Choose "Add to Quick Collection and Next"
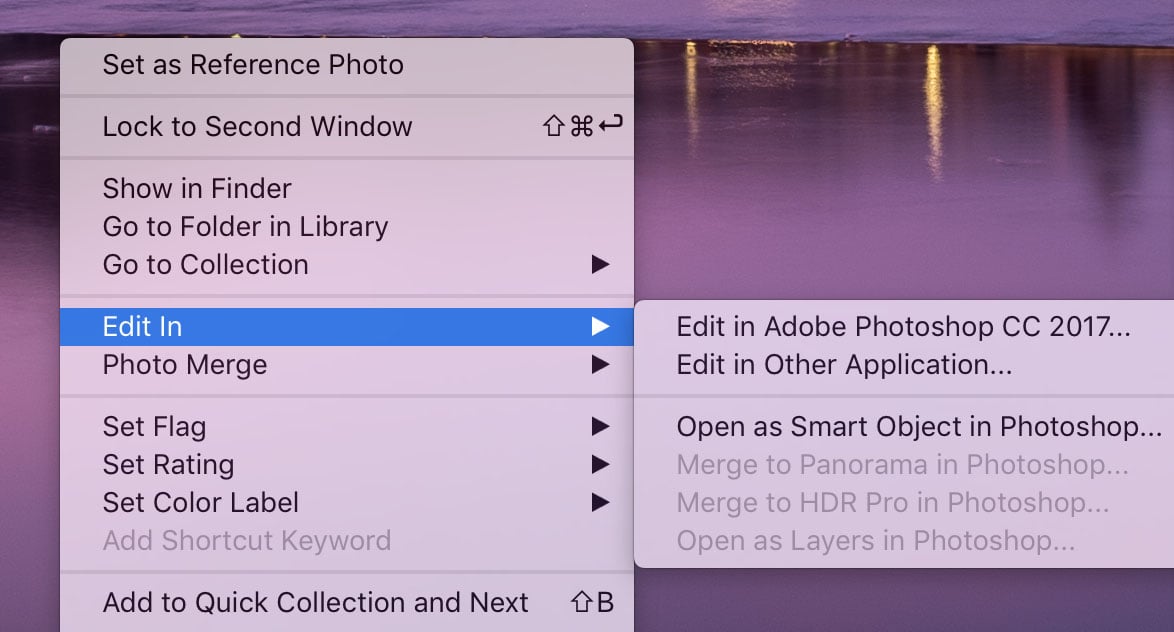 [x=315, y=602]
